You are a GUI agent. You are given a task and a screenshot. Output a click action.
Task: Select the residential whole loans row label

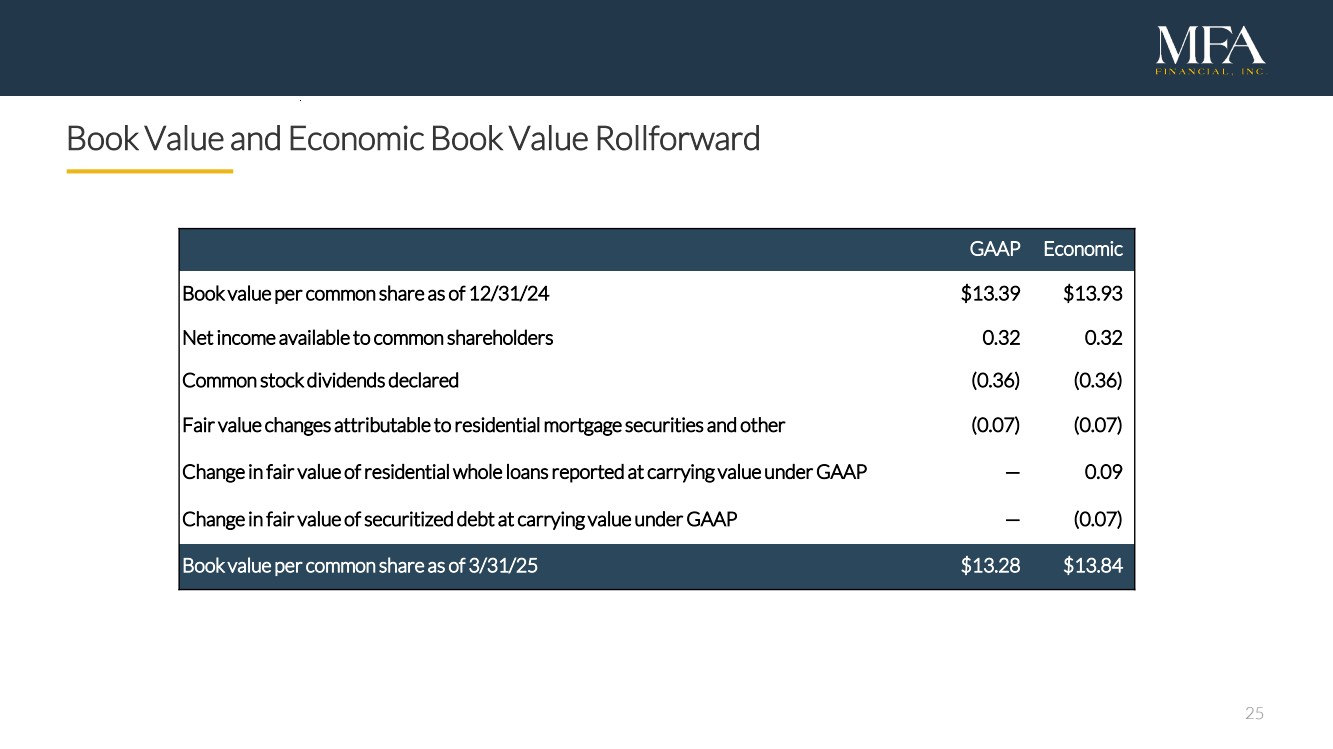(524, 472)
